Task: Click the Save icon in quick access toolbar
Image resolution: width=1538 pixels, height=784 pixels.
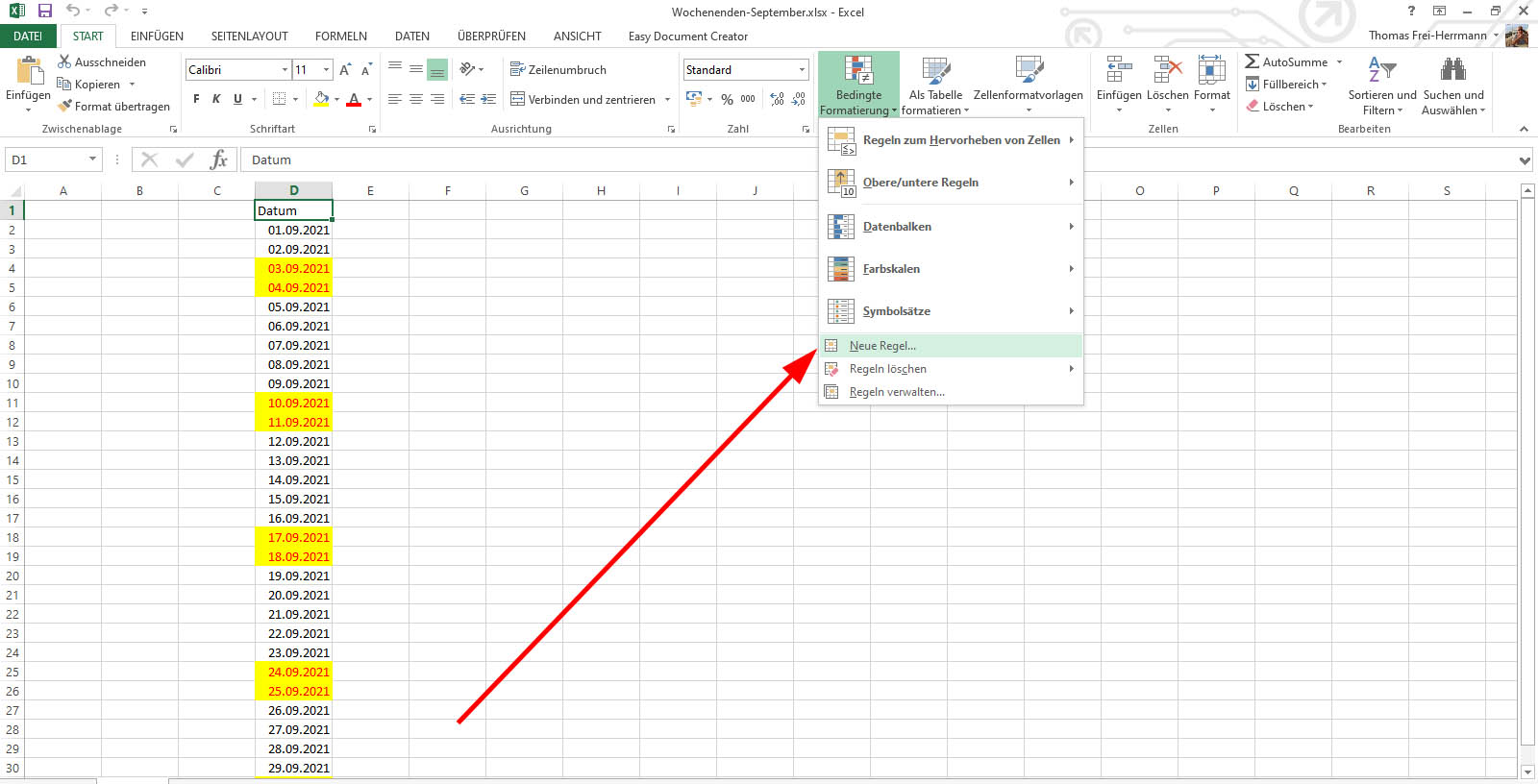Action: (x=44, y=11)
